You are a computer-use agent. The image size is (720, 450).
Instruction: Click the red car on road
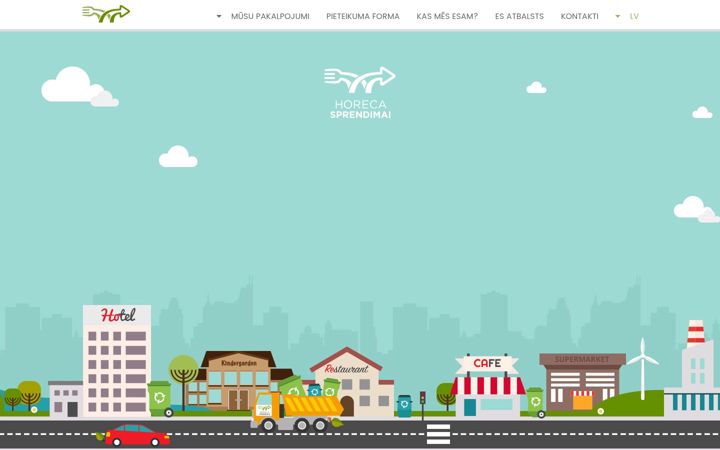click(136, 435)
